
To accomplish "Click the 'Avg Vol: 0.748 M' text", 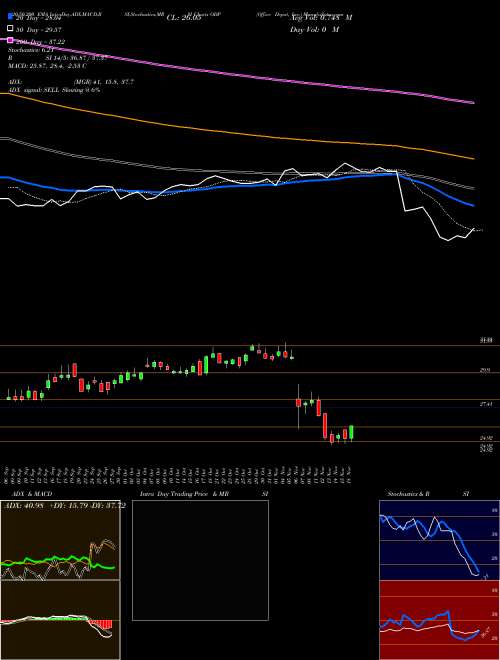I will [322, 18].
